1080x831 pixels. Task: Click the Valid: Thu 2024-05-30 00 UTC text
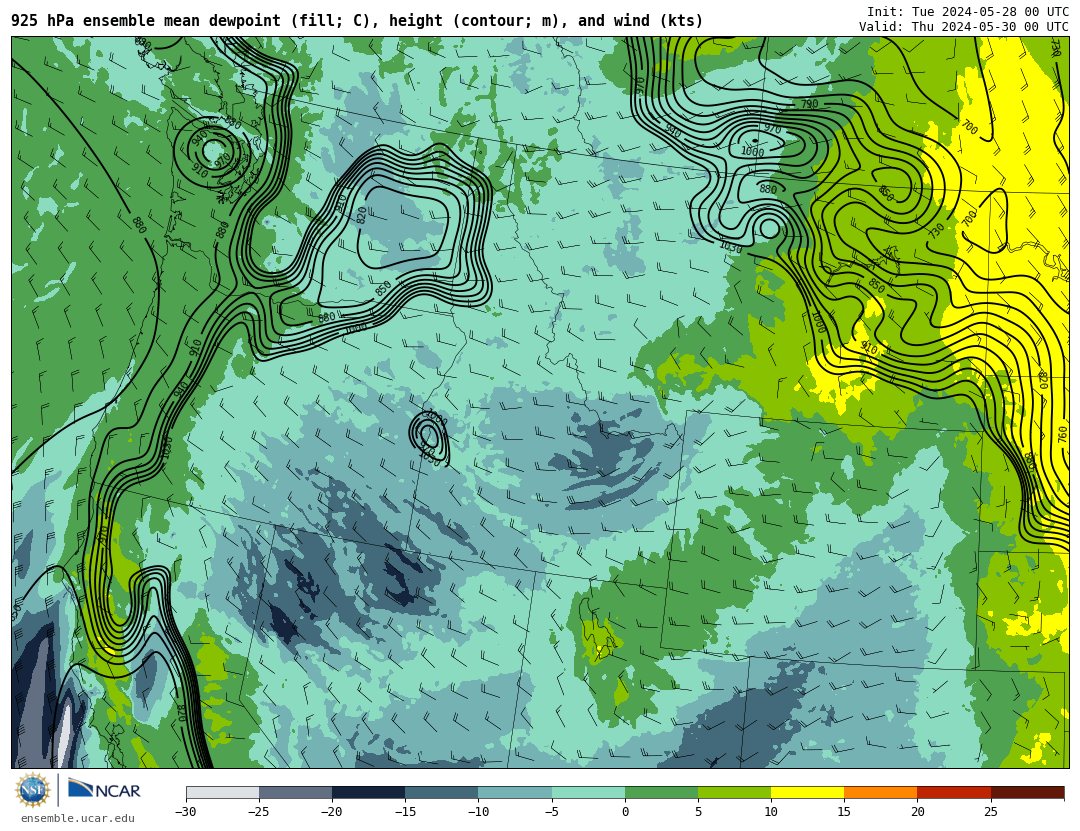tap(964, 27)
